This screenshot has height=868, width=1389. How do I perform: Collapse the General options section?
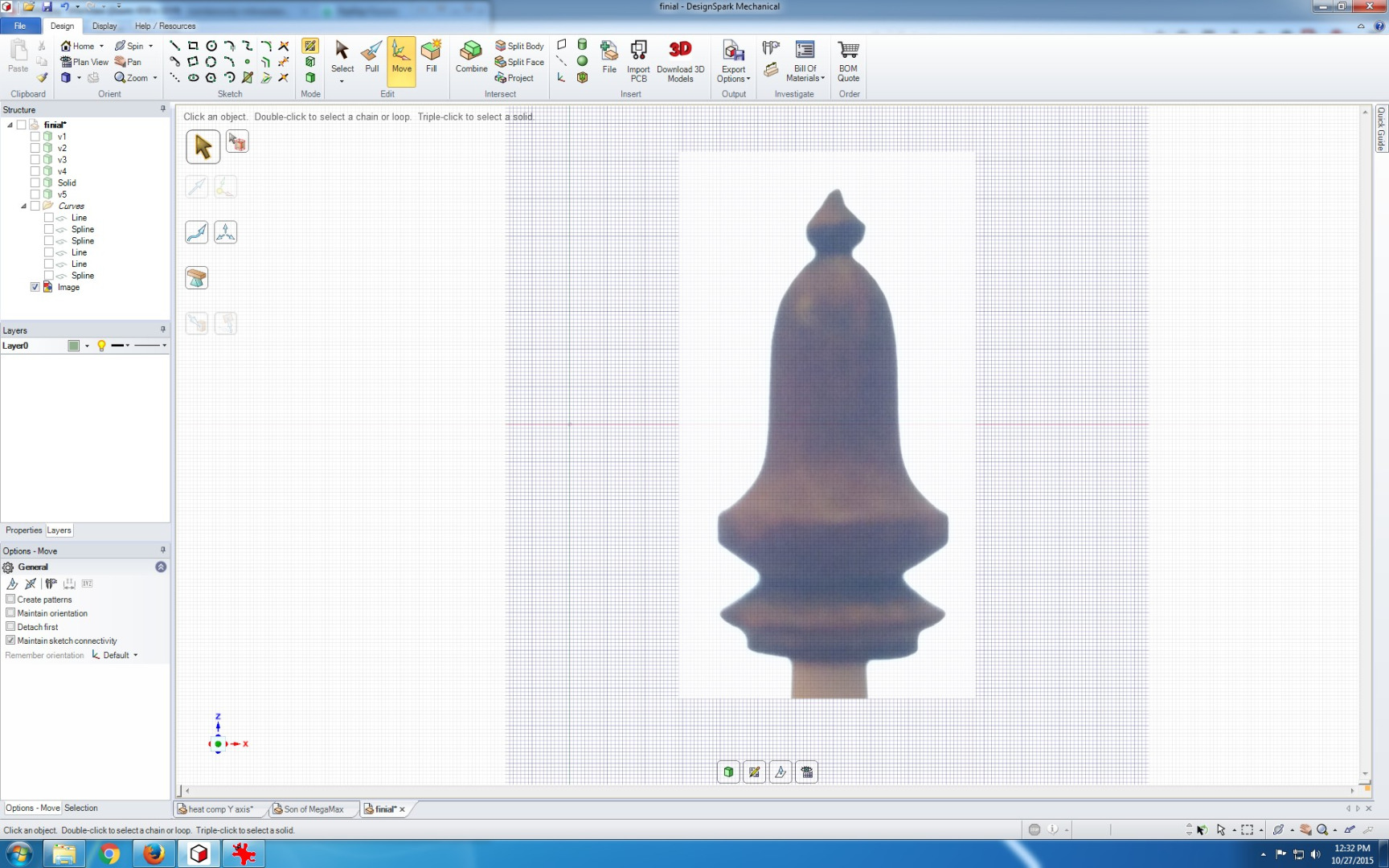(161, 567)
